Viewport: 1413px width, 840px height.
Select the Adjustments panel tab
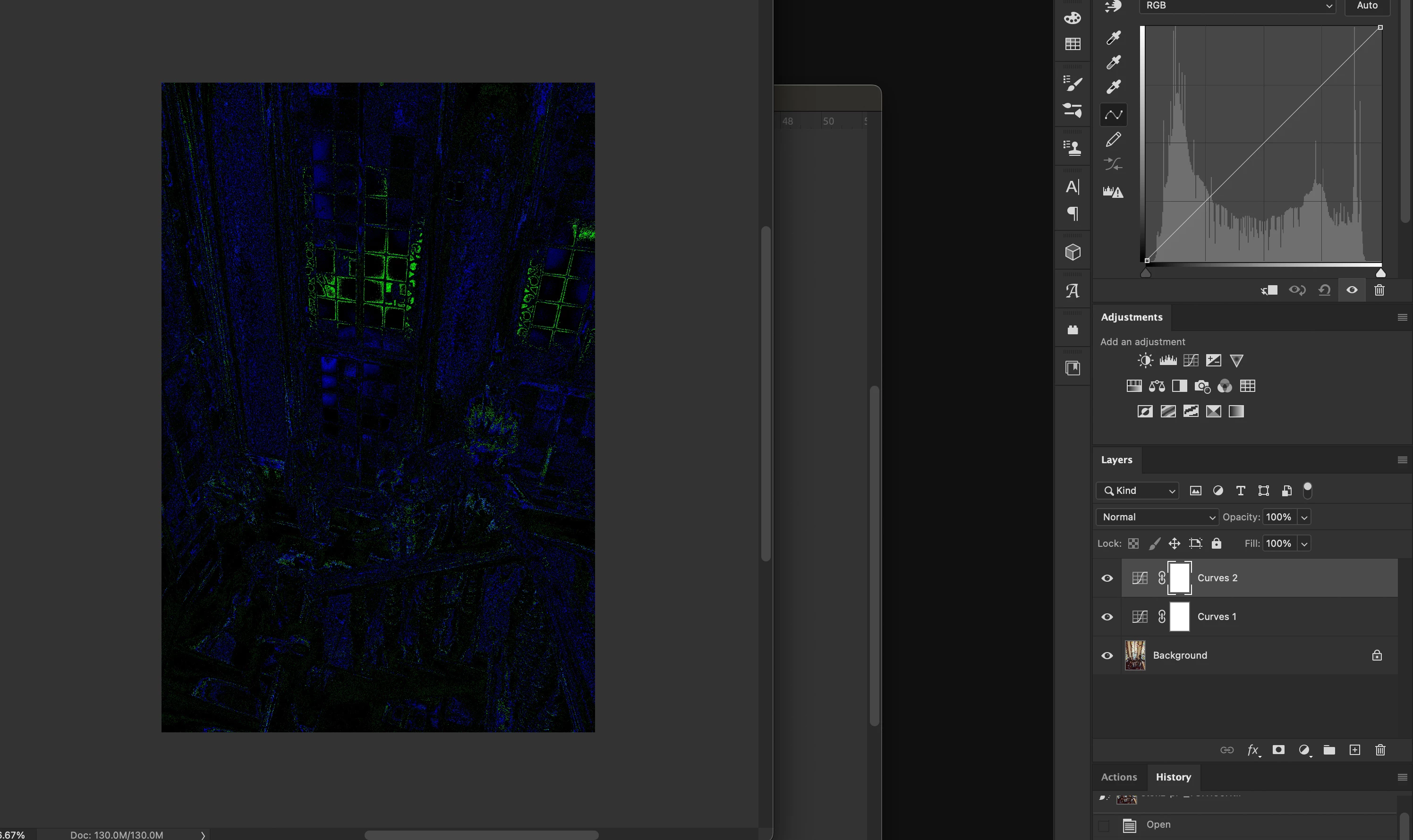coord(1131,318)
